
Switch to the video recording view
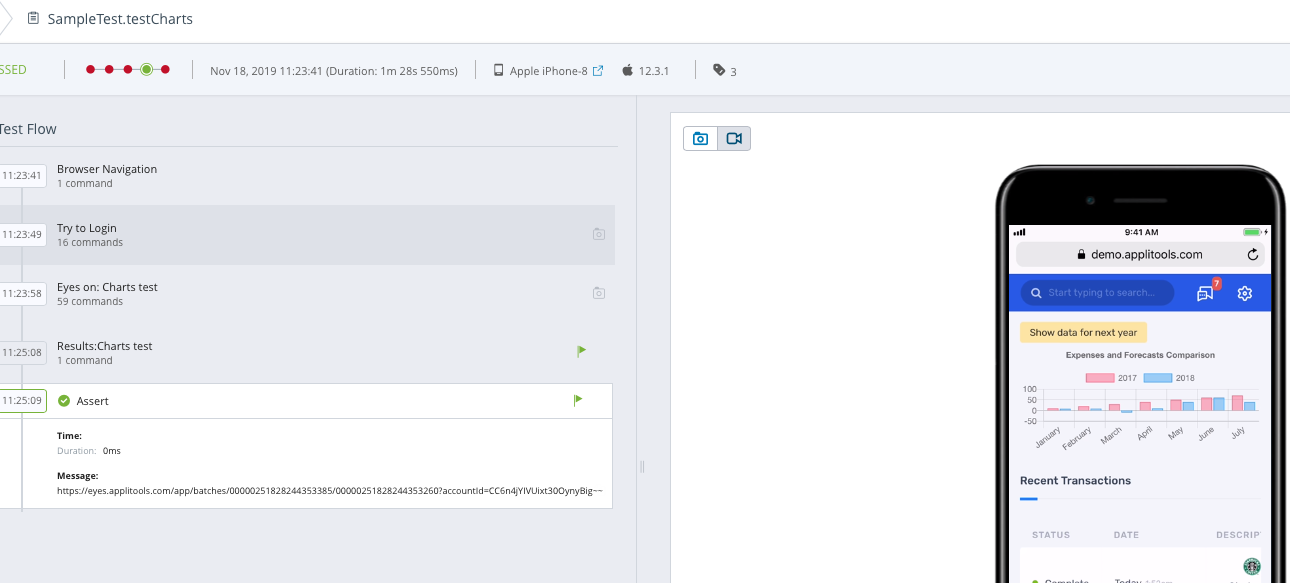[x=734, y=139]
